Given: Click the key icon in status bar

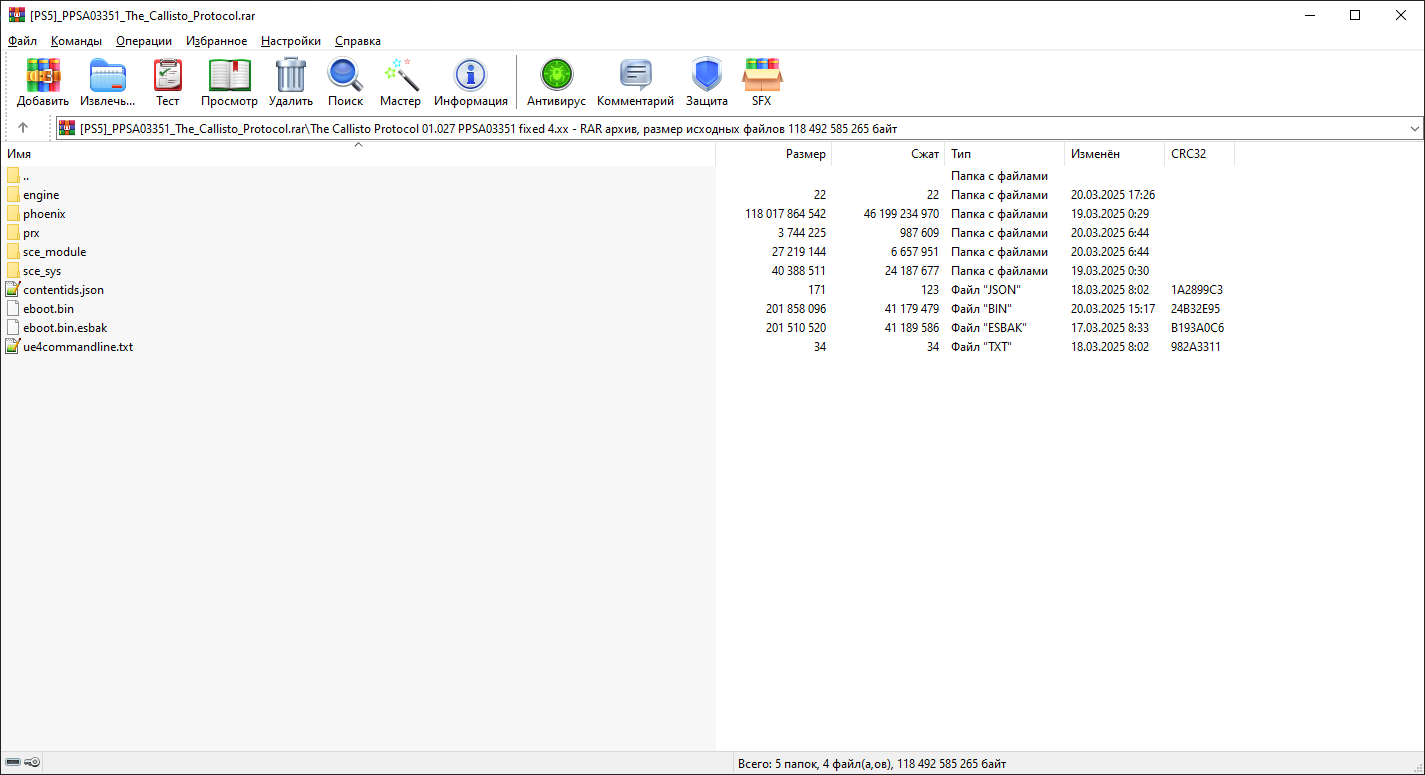Looking at the screenshot, I should (x=32, y=763).
